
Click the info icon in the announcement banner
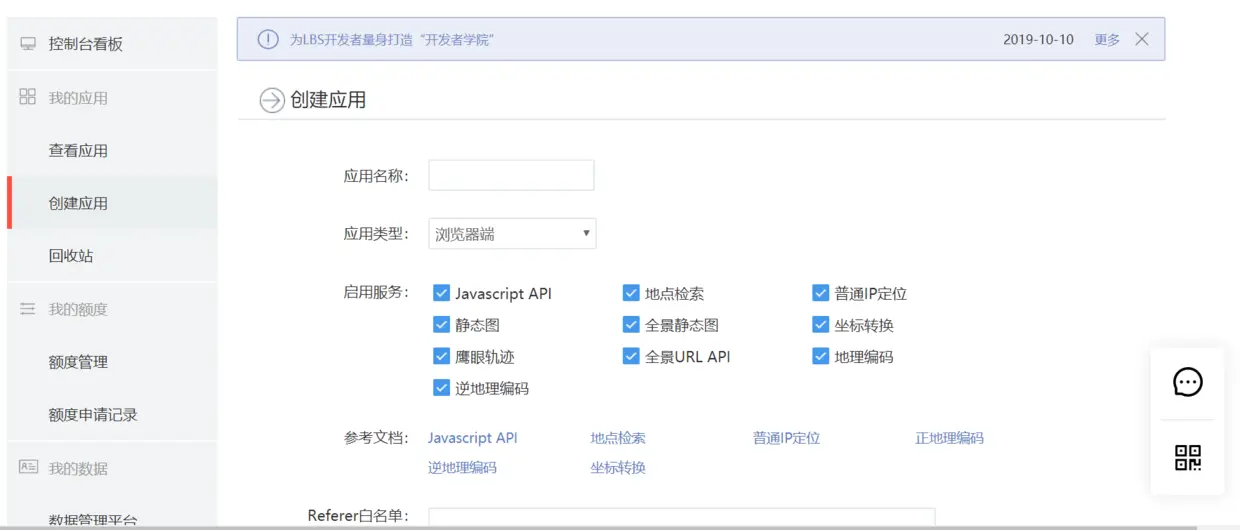268,39
